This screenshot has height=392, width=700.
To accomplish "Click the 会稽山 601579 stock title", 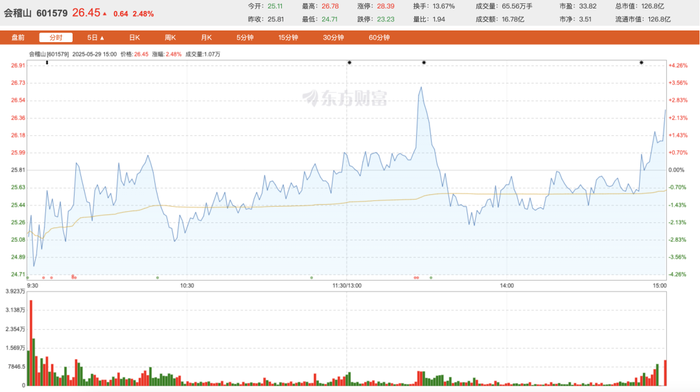I will coord(36,13).
